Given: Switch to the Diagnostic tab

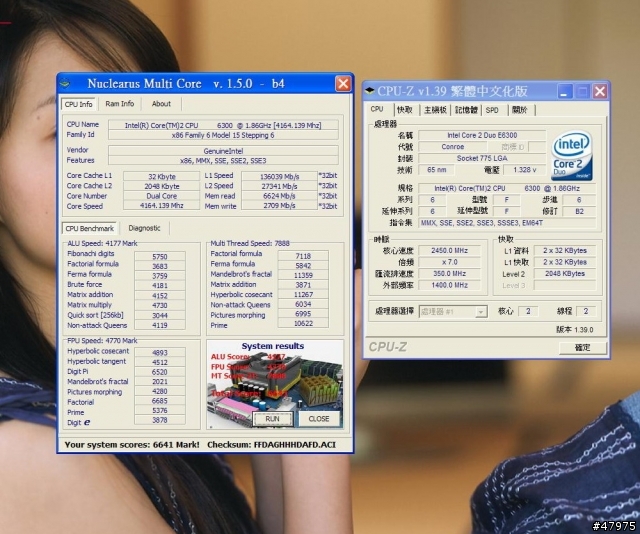Looking at the screenshot, I should coord(144,228).
